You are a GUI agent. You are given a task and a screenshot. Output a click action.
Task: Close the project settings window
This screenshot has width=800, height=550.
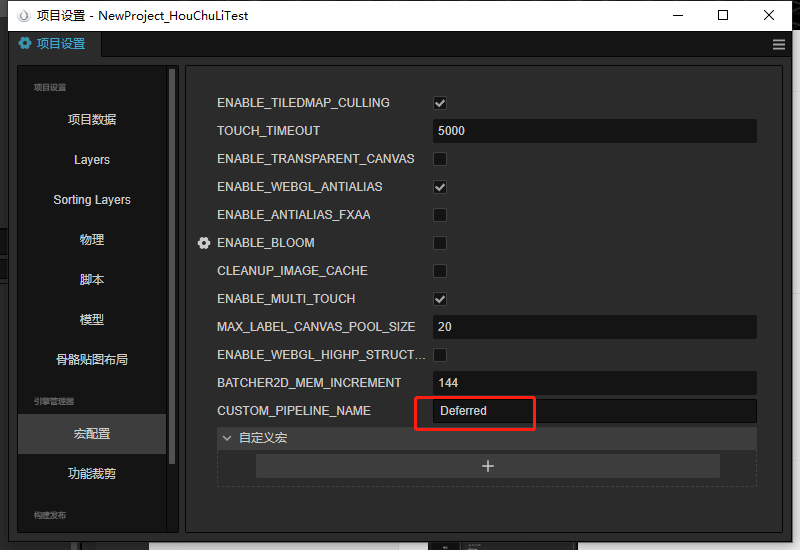pyautogui.click(x=769, y=15)
